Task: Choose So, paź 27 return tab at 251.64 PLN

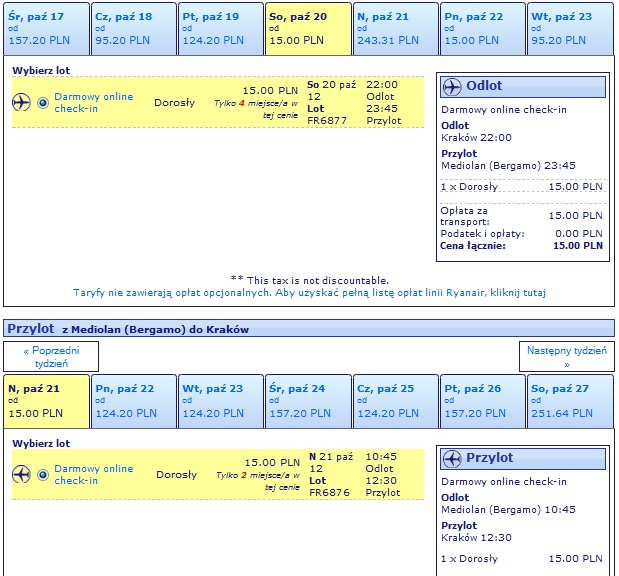Action: pyautogui.click(x=570, y=401)
